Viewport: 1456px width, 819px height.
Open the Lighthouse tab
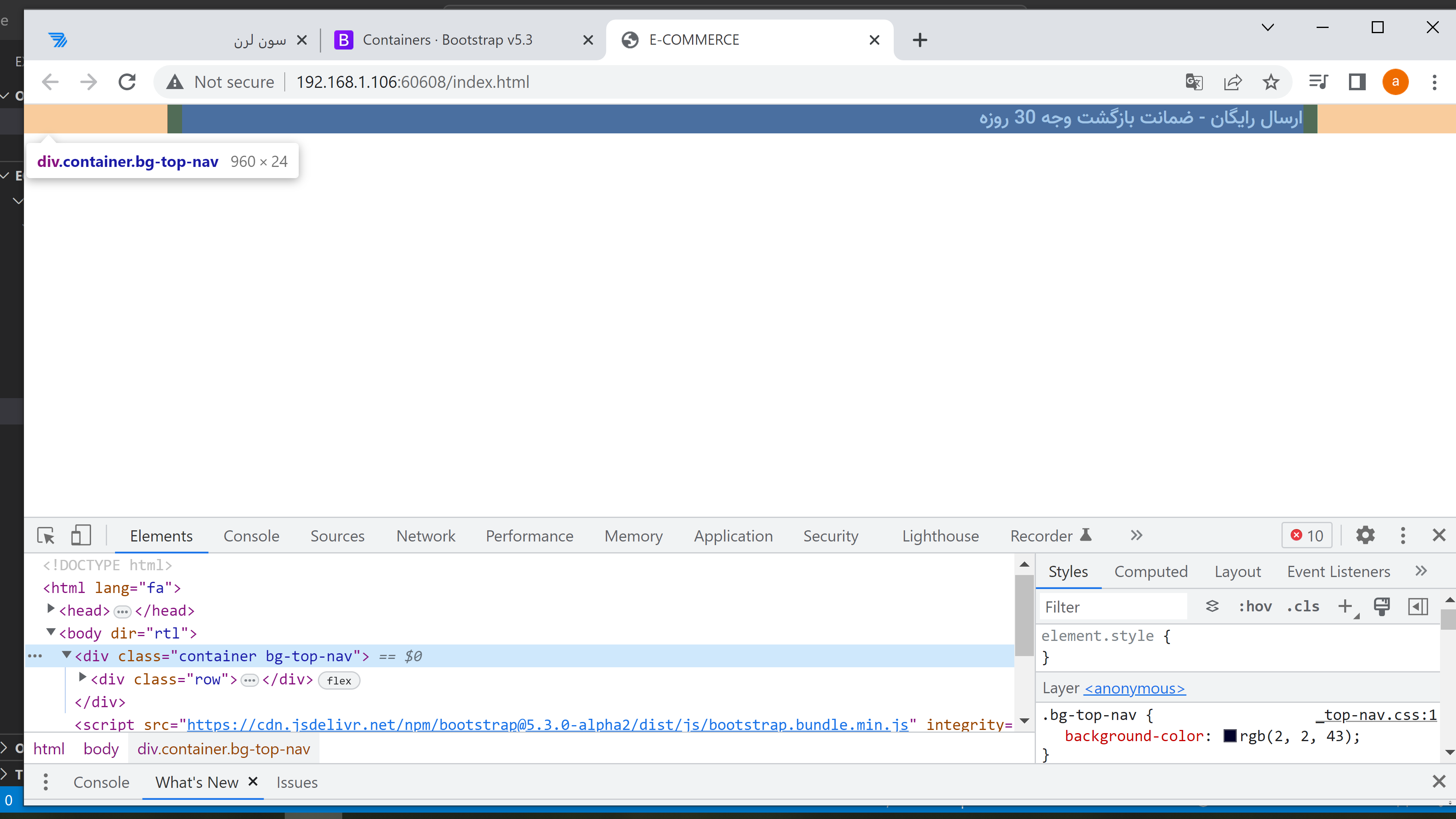coord(940,535)
